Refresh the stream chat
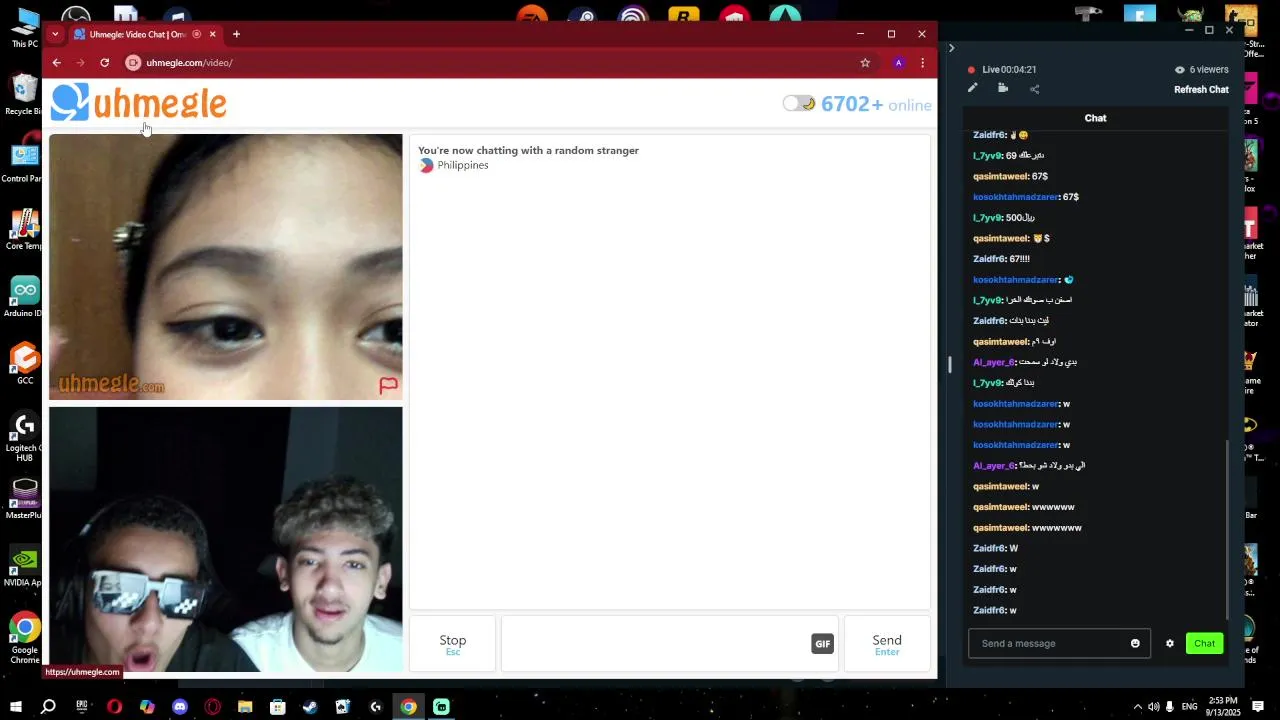This screenshot has height=720, width=1280. [x=1201, y=89]
